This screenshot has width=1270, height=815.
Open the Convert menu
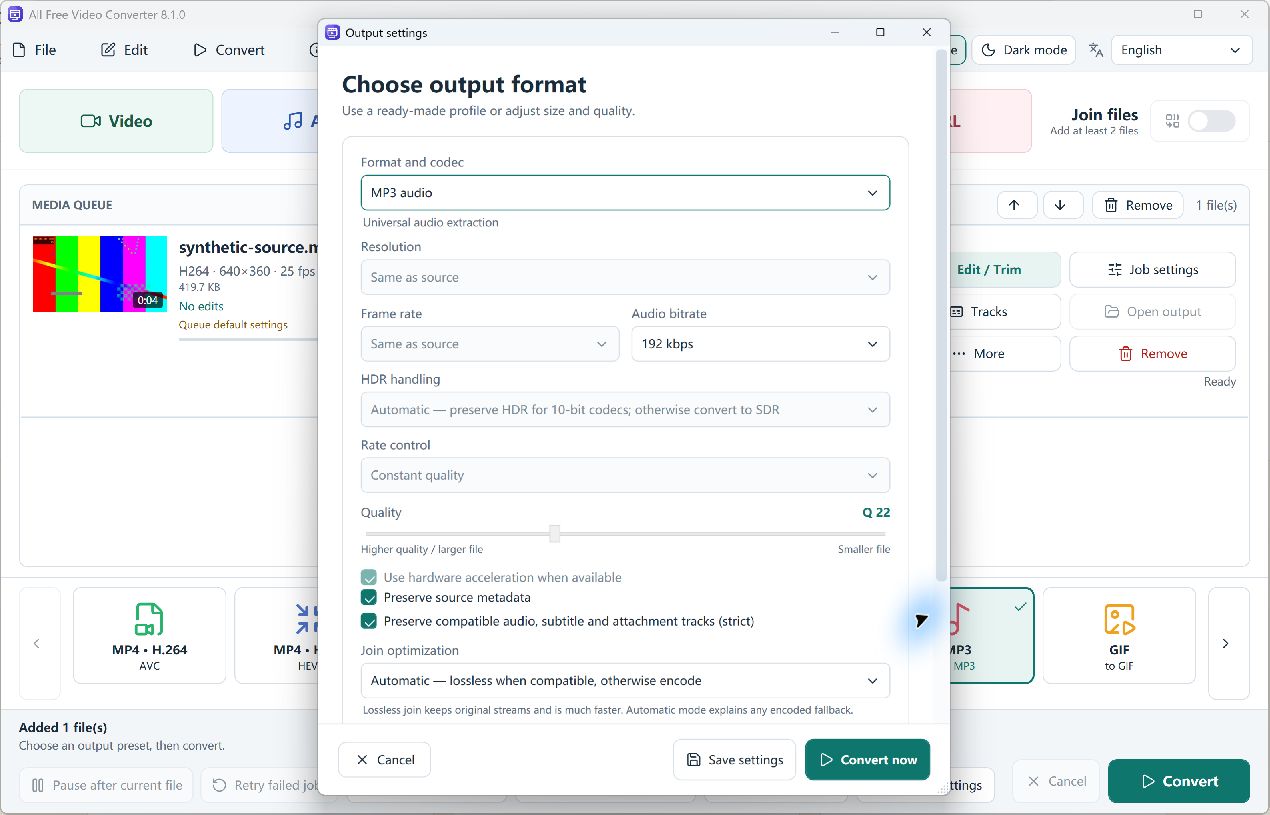click(229, 50)
